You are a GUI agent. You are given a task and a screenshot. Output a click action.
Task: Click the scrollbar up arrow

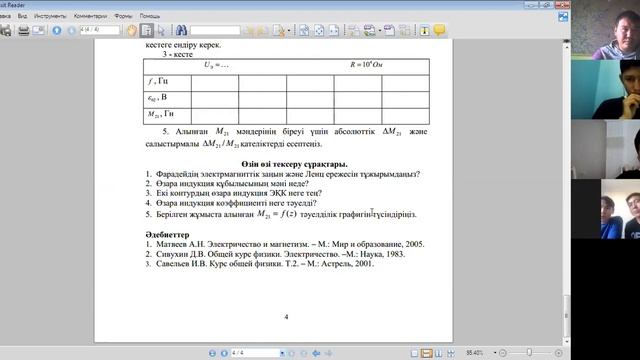567,46
